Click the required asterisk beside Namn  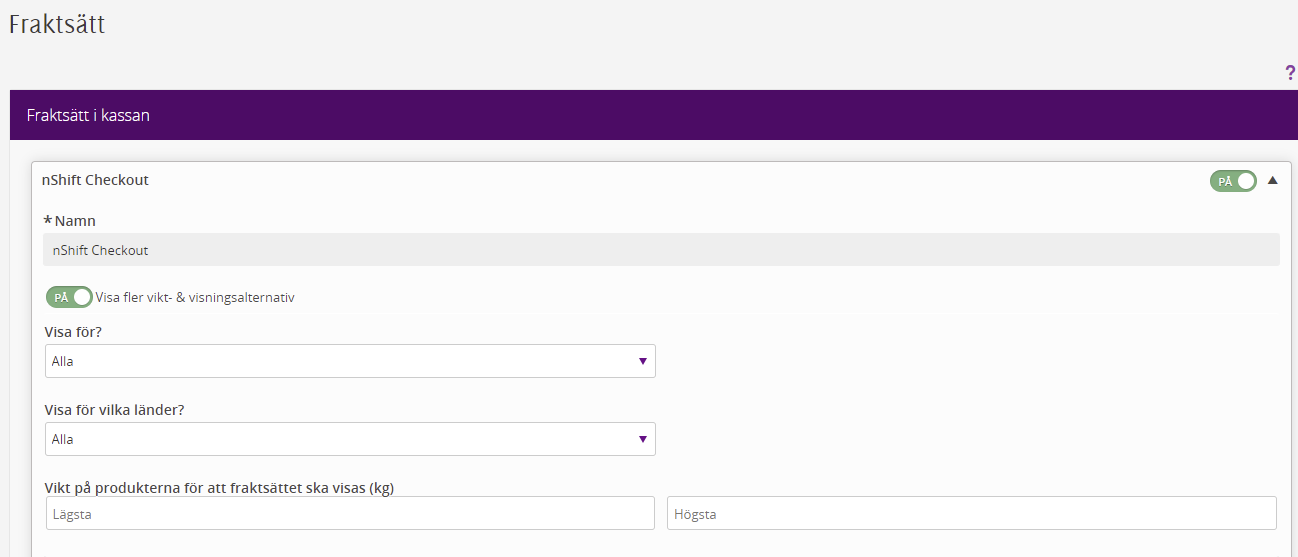(47, 220)
